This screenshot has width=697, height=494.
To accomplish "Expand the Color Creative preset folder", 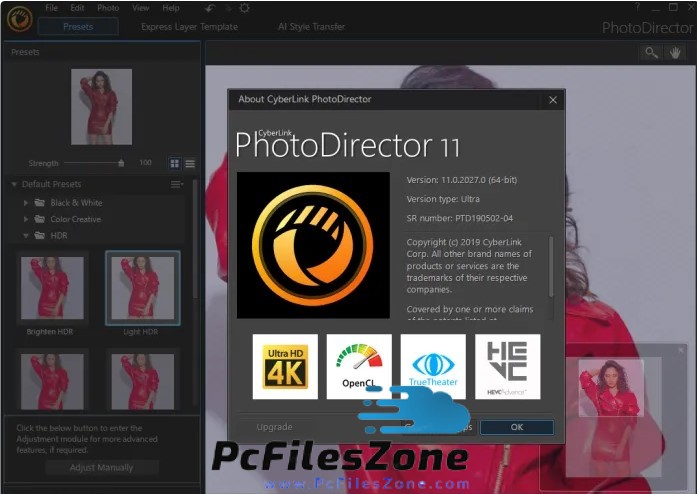I will pyautogui.click(x=26, y=219).
